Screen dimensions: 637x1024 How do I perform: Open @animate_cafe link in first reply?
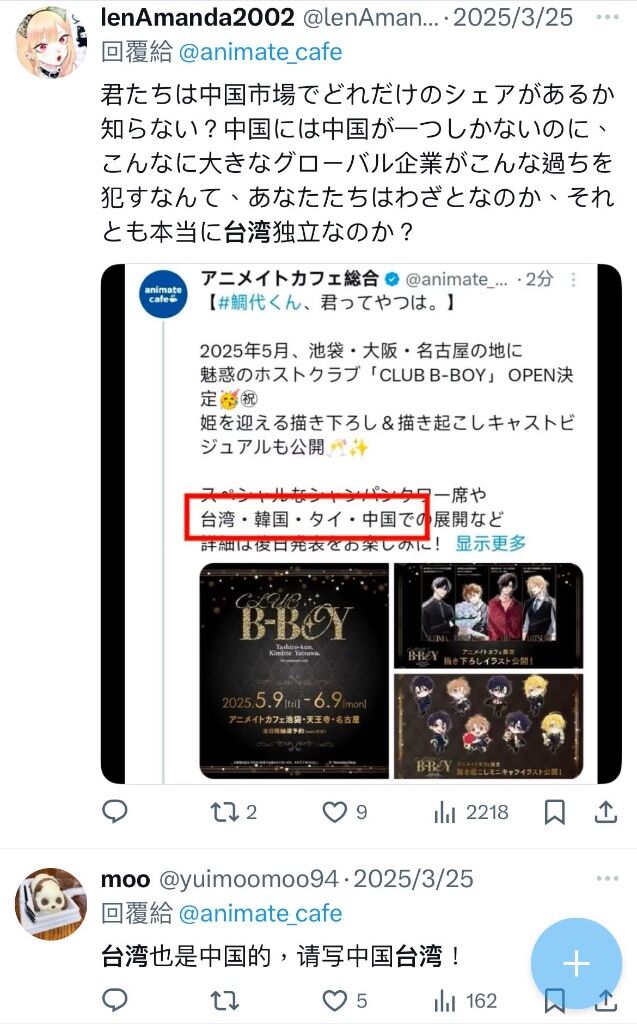[x=260, y=52]
